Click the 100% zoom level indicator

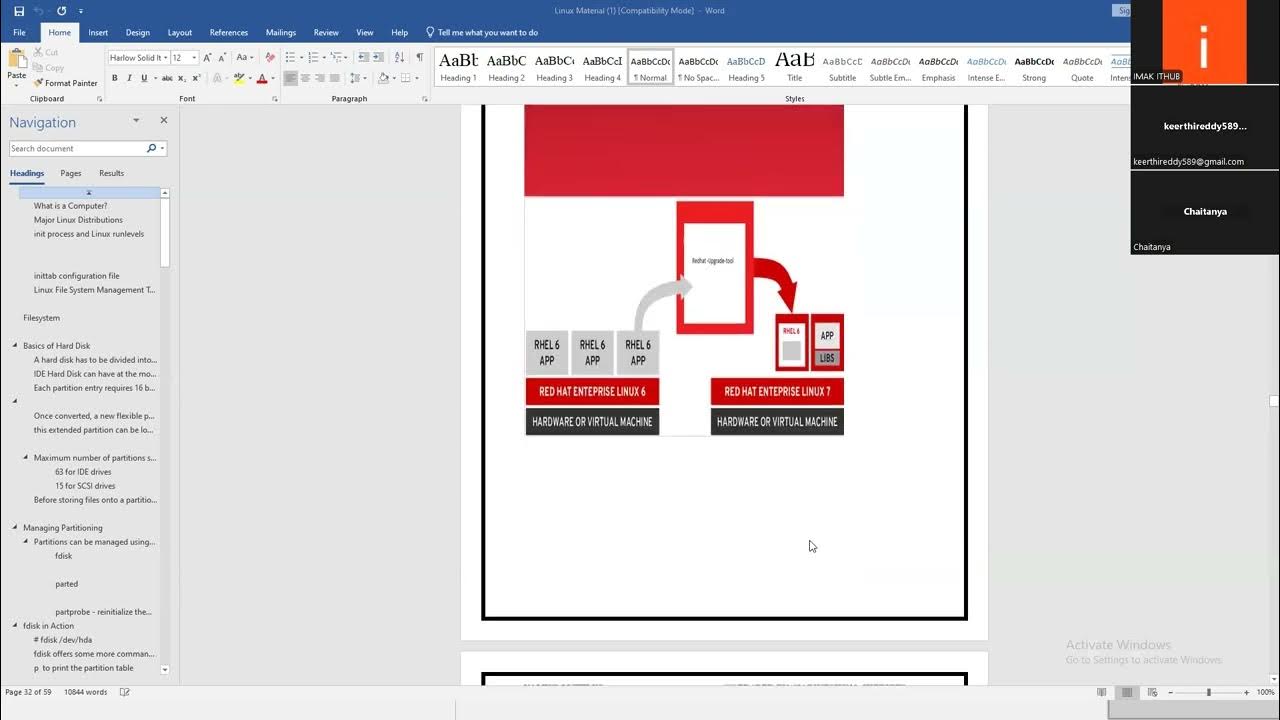1265,692
